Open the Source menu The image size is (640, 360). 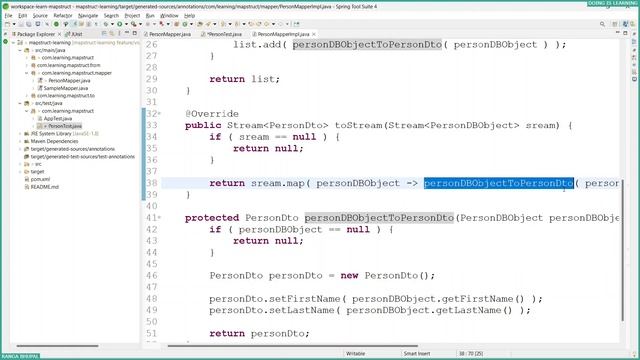tap(40, 16)
